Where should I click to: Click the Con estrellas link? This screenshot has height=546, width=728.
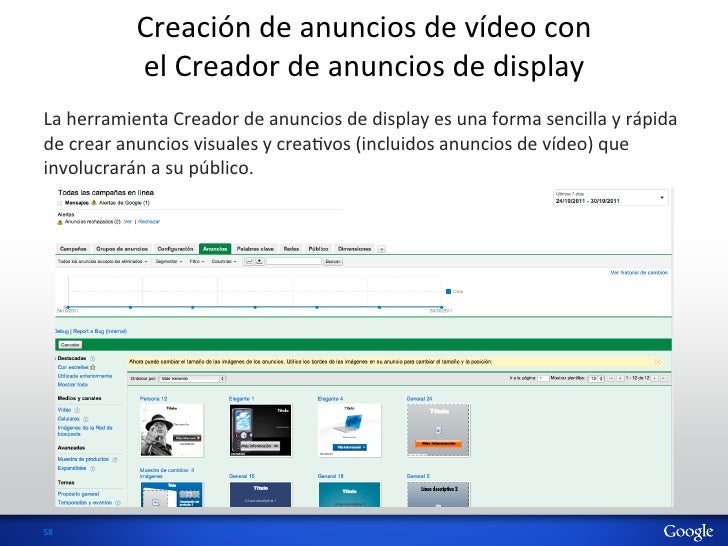(x=73, y=367)
